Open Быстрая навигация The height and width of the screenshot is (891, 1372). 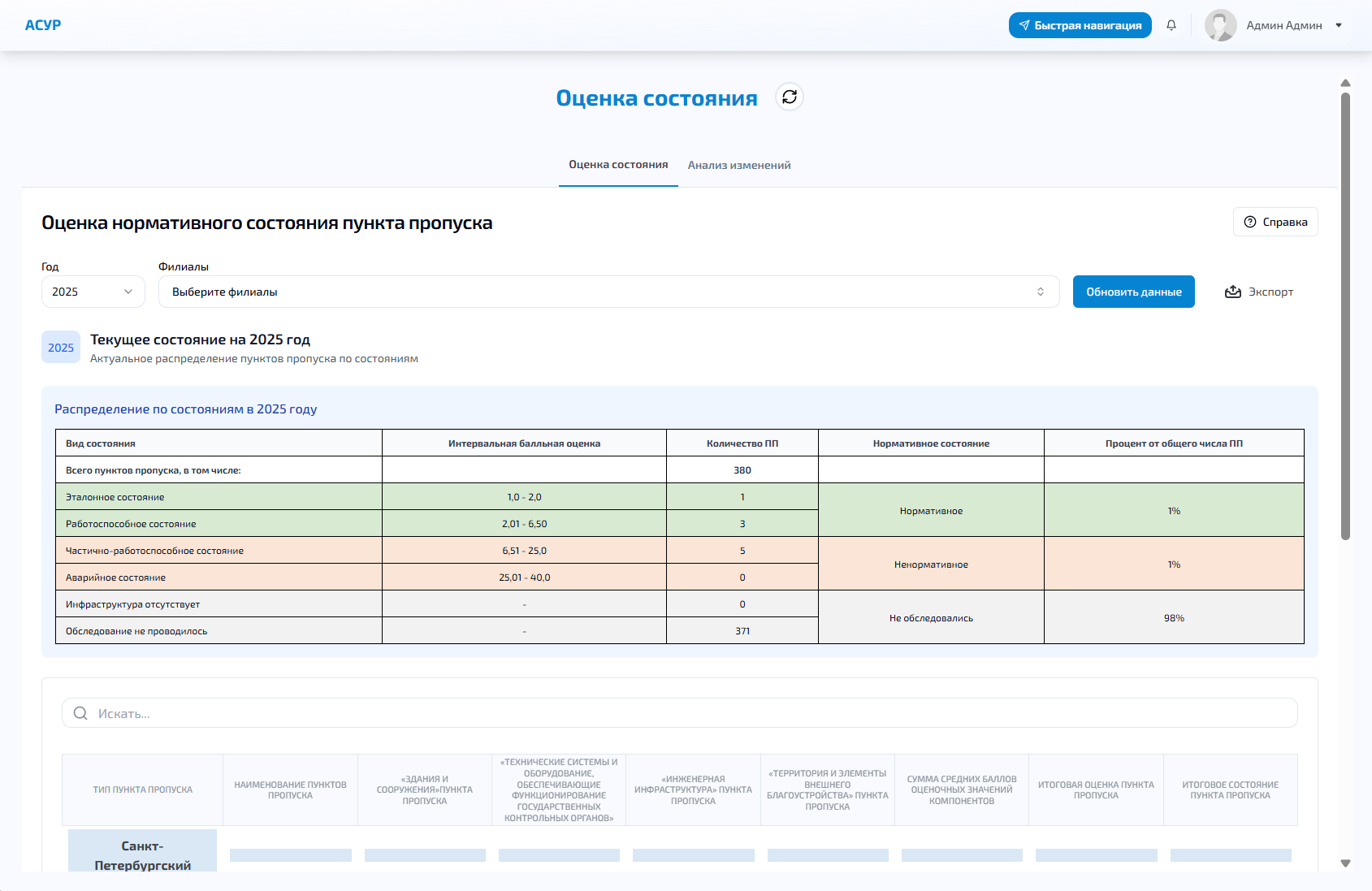1080,25
